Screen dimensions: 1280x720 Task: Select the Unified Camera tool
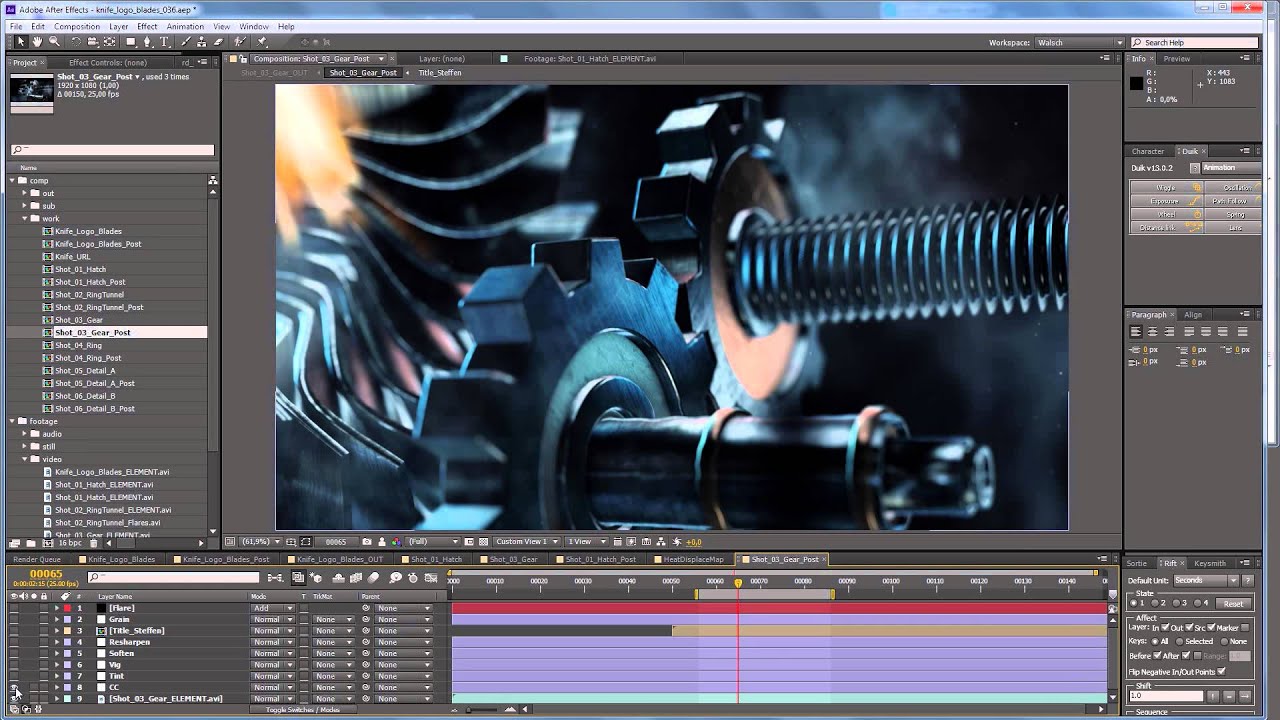(92, 42)
